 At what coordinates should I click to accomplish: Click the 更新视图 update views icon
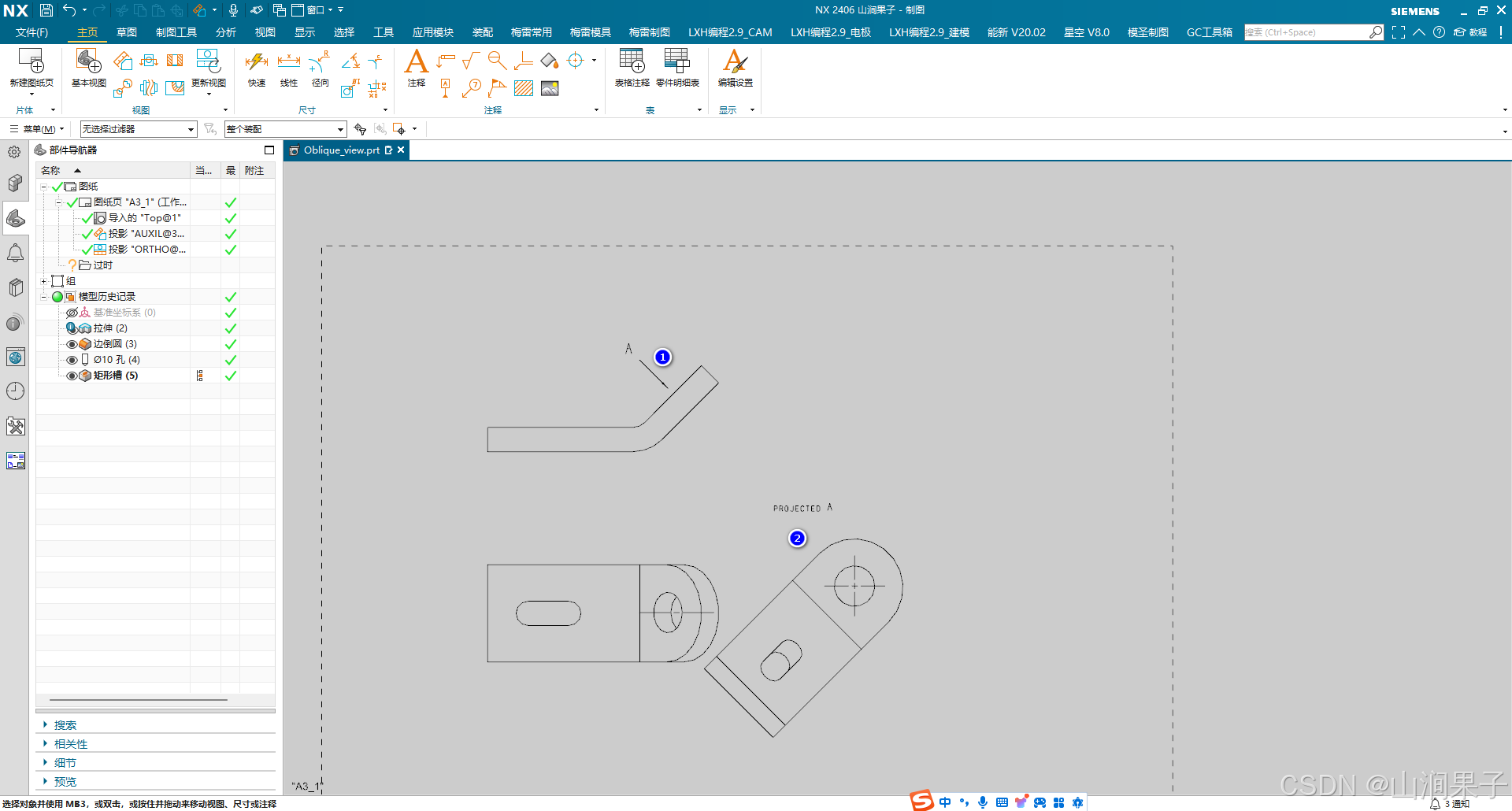(208, 61)
